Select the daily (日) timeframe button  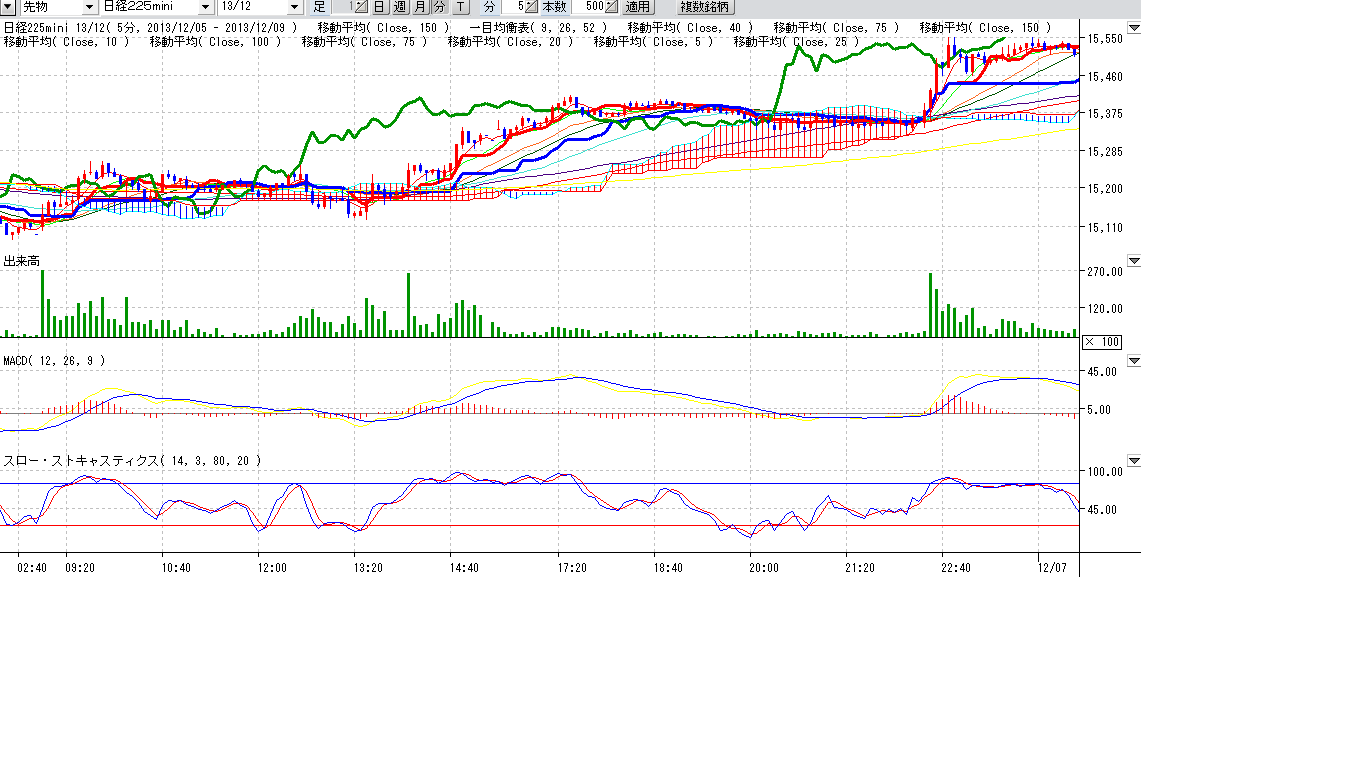pos(380,7)
